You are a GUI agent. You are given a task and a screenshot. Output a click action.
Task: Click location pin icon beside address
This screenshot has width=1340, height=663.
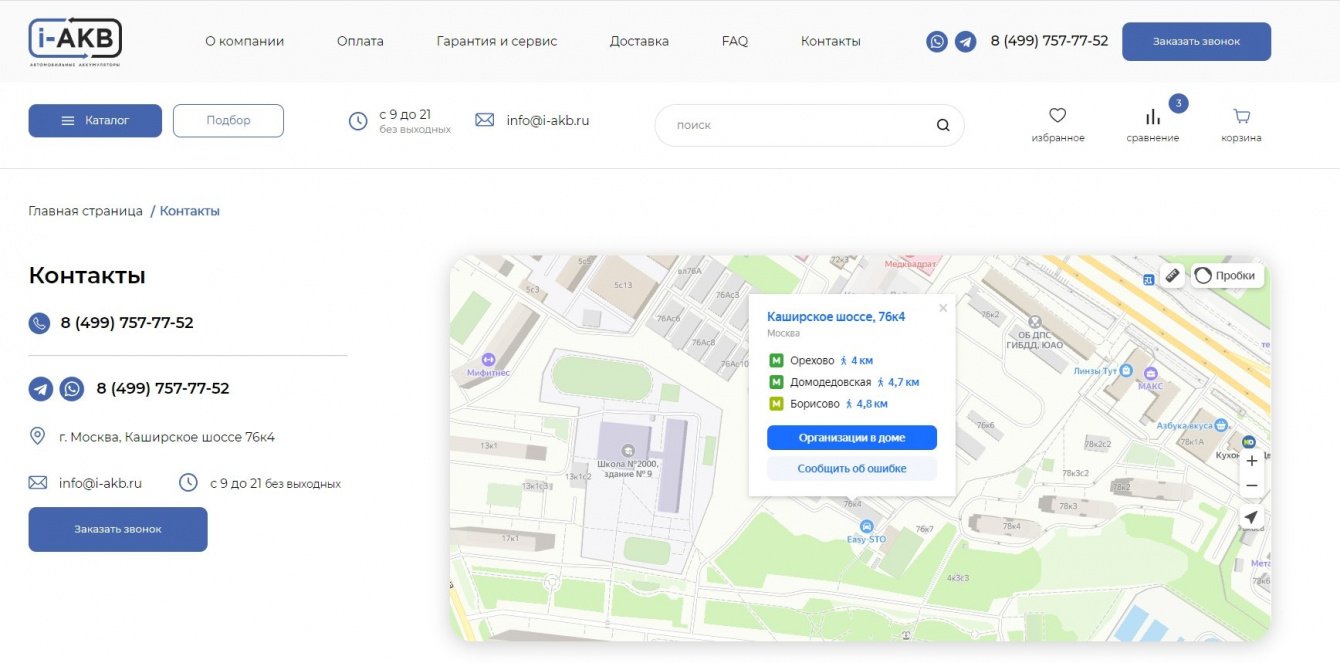pos(38,436)
